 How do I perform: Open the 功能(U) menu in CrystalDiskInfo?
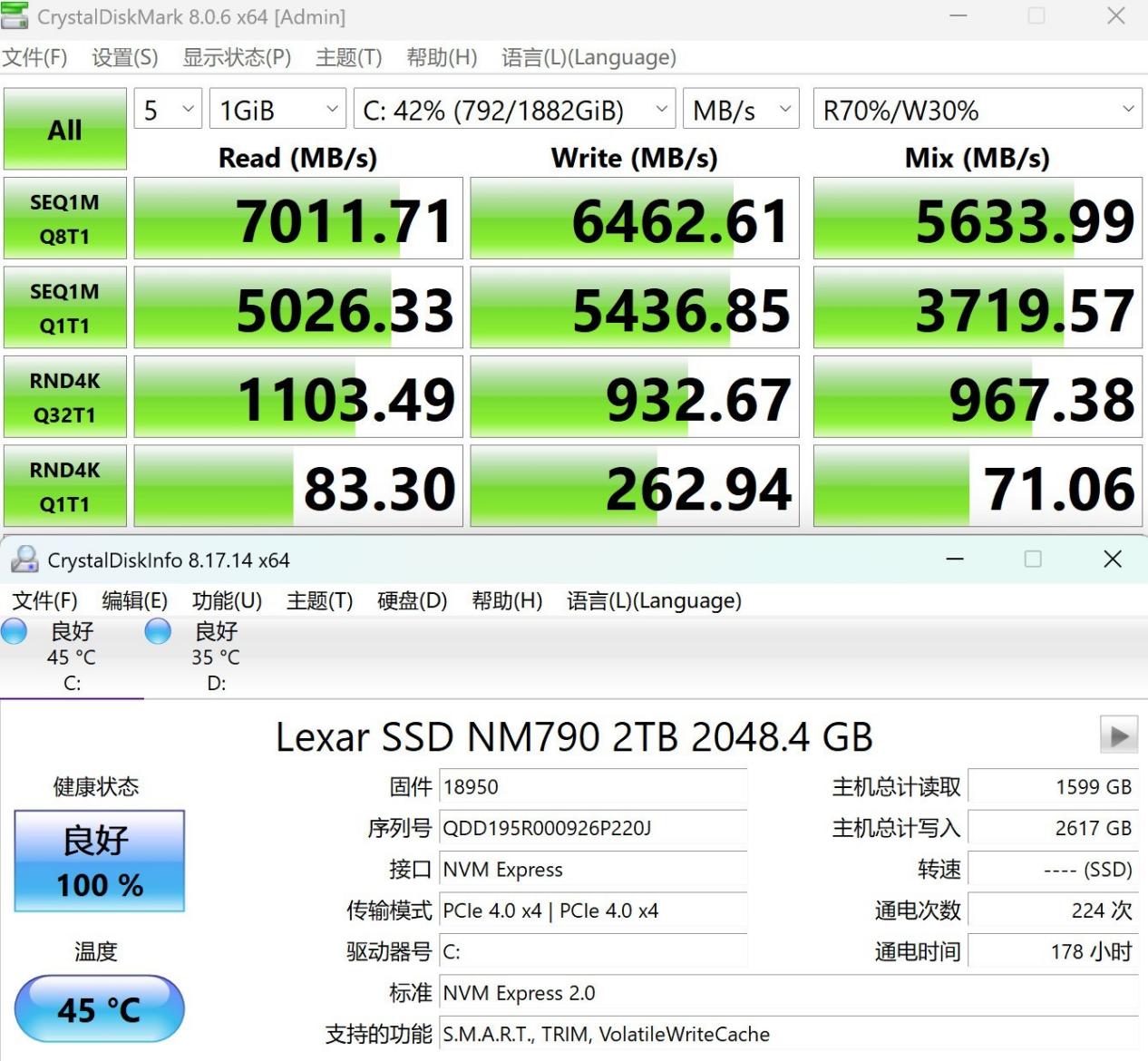click(227, 601)
